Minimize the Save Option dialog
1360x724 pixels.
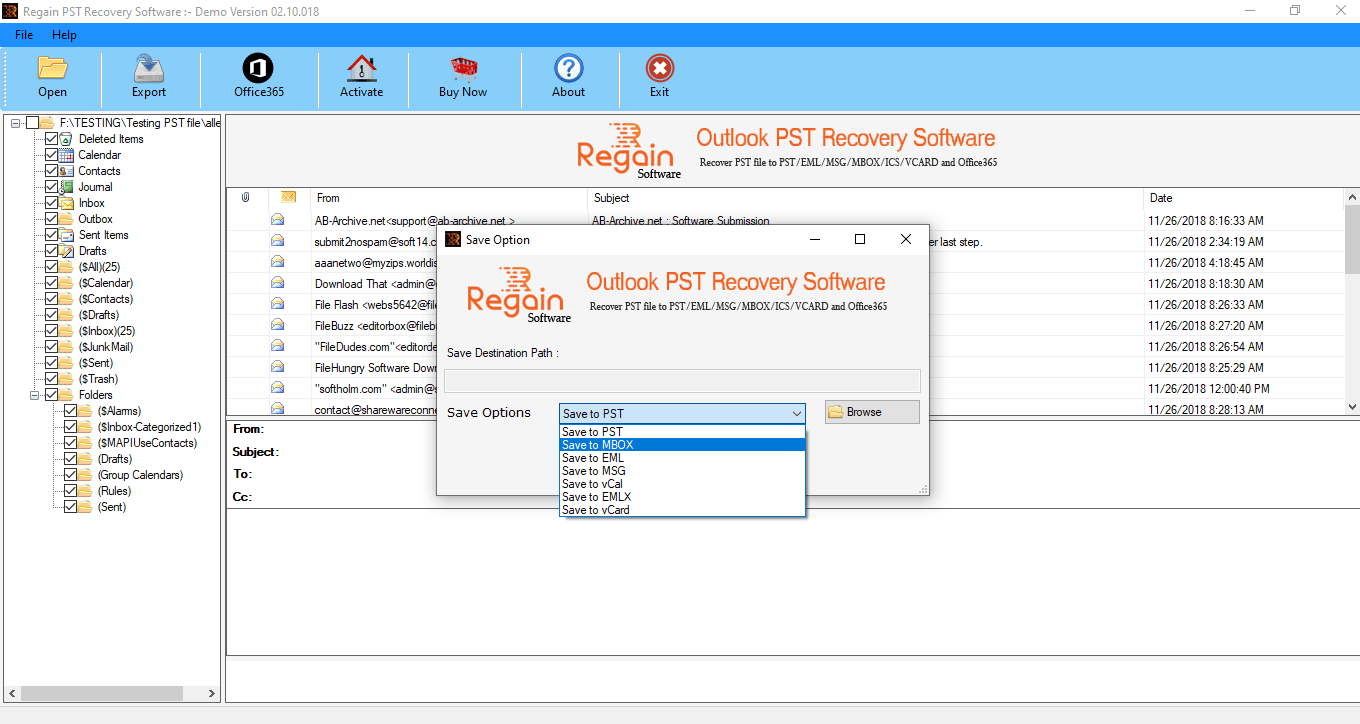[814, 239]
